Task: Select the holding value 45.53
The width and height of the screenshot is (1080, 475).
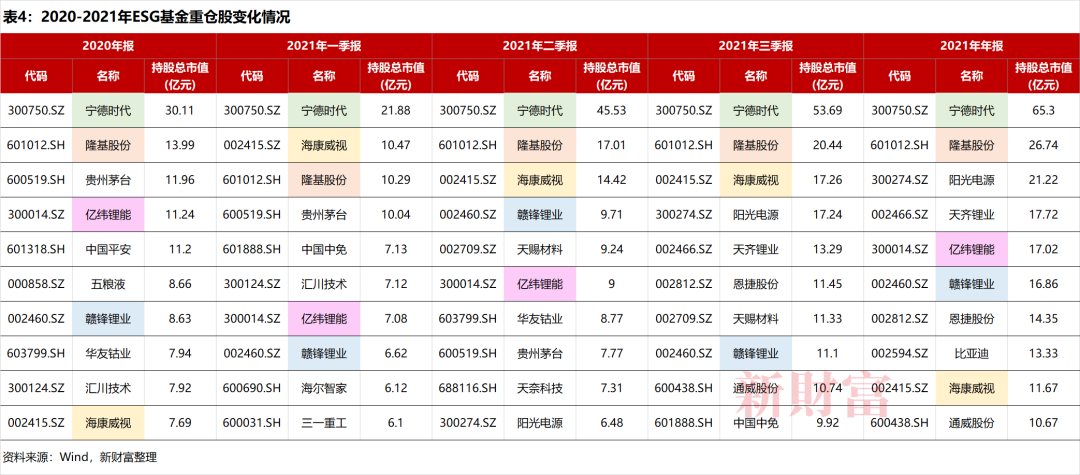Action: (612, 110)
